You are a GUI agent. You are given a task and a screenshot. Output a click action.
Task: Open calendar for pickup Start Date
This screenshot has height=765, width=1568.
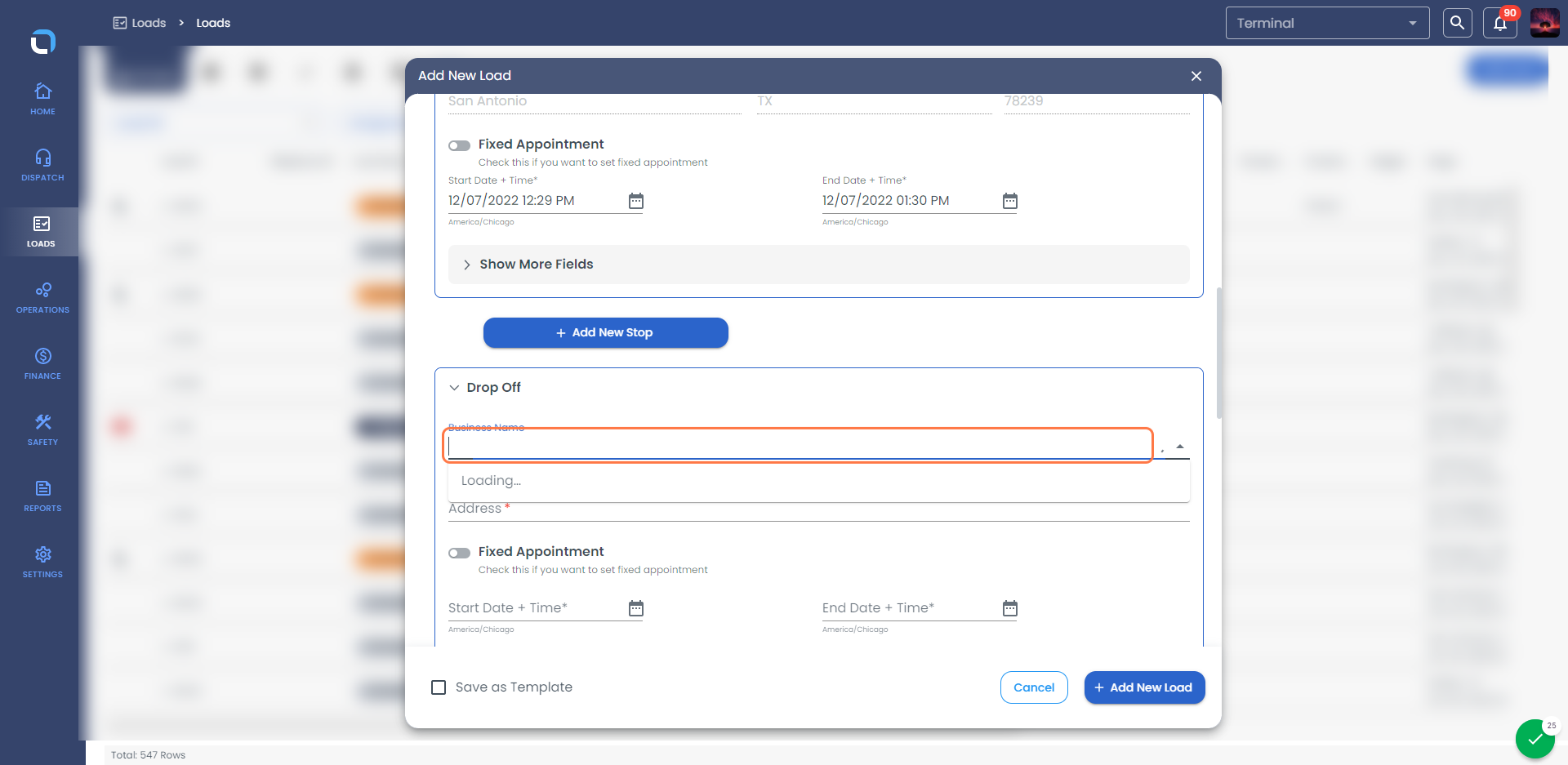click(636, 201)
